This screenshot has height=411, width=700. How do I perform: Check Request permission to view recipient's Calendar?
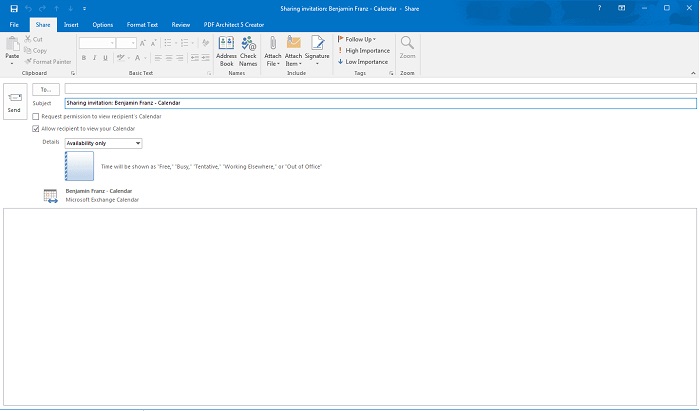click(x=36, y=116)
